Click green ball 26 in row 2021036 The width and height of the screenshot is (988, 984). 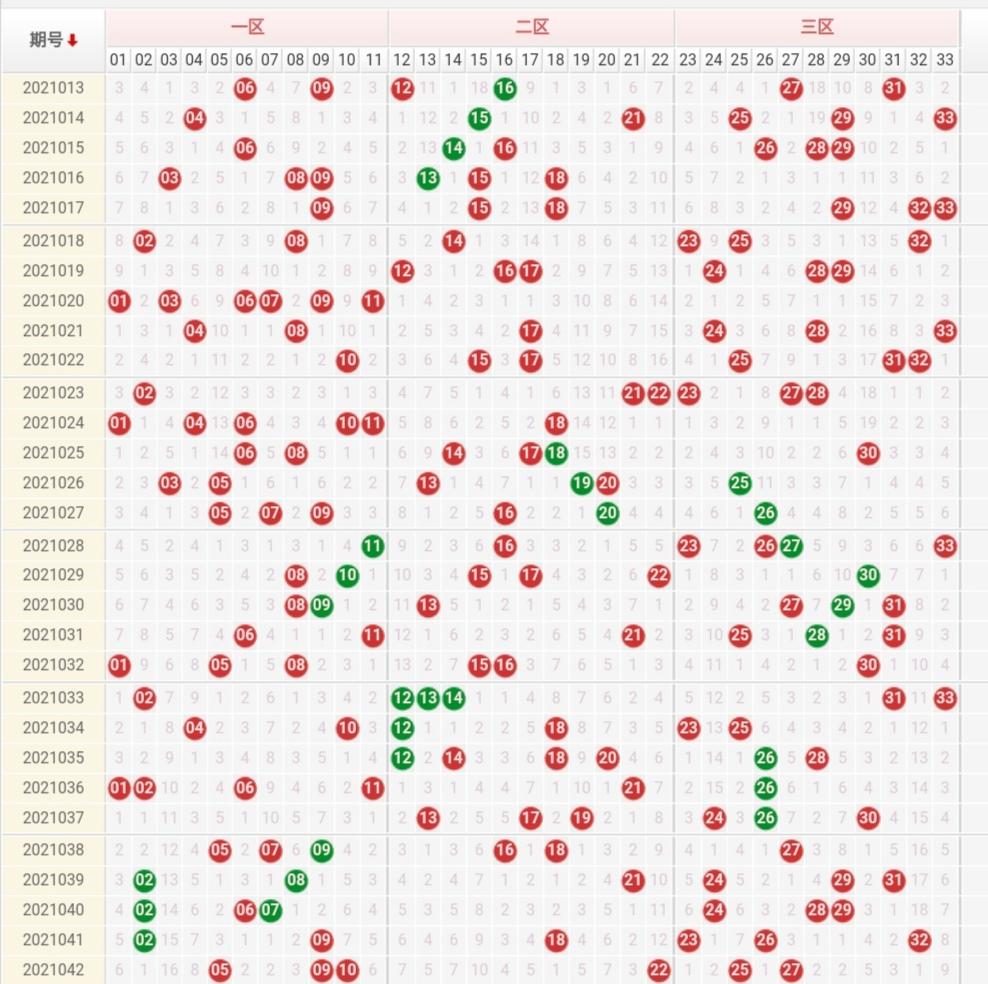(x=766, y=788)
